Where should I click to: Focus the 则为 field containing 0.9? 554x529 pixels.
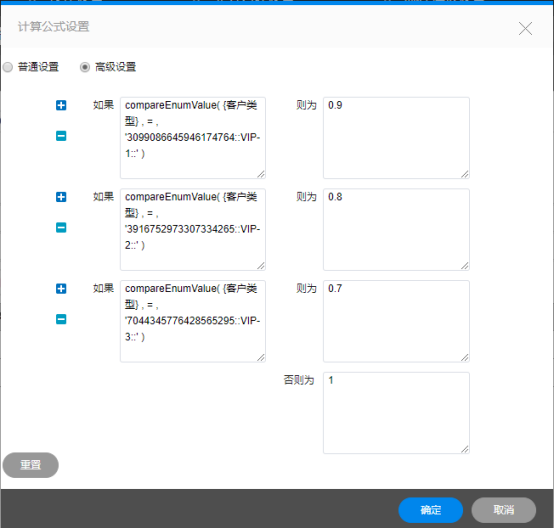point(396,138)
